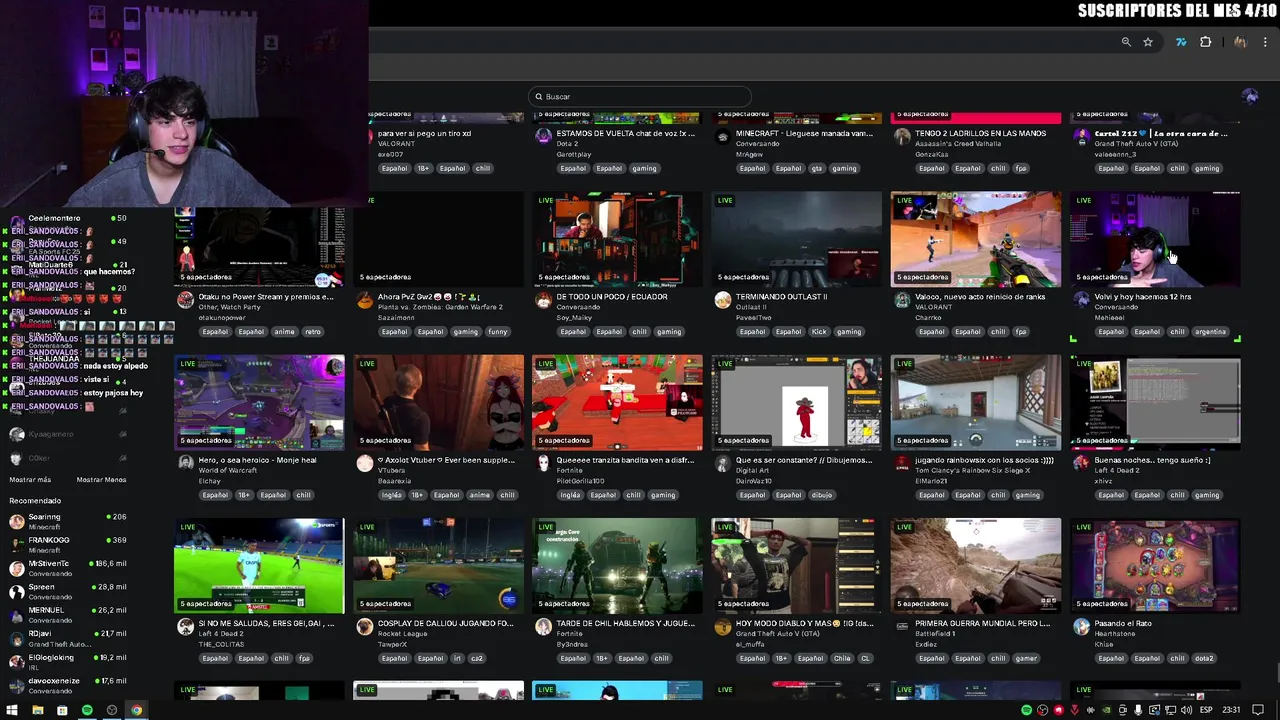Click the cs2 tag under COSPLAY DE CALLIOU
Screen dimensions: 1280x720
477,659
